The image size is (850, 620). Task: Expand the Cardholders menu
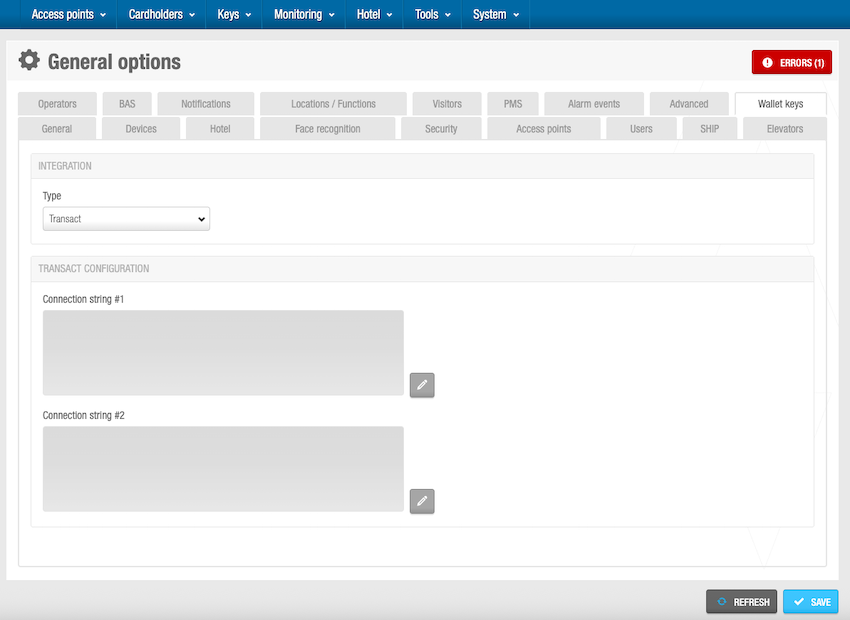(x=162, y=15)
